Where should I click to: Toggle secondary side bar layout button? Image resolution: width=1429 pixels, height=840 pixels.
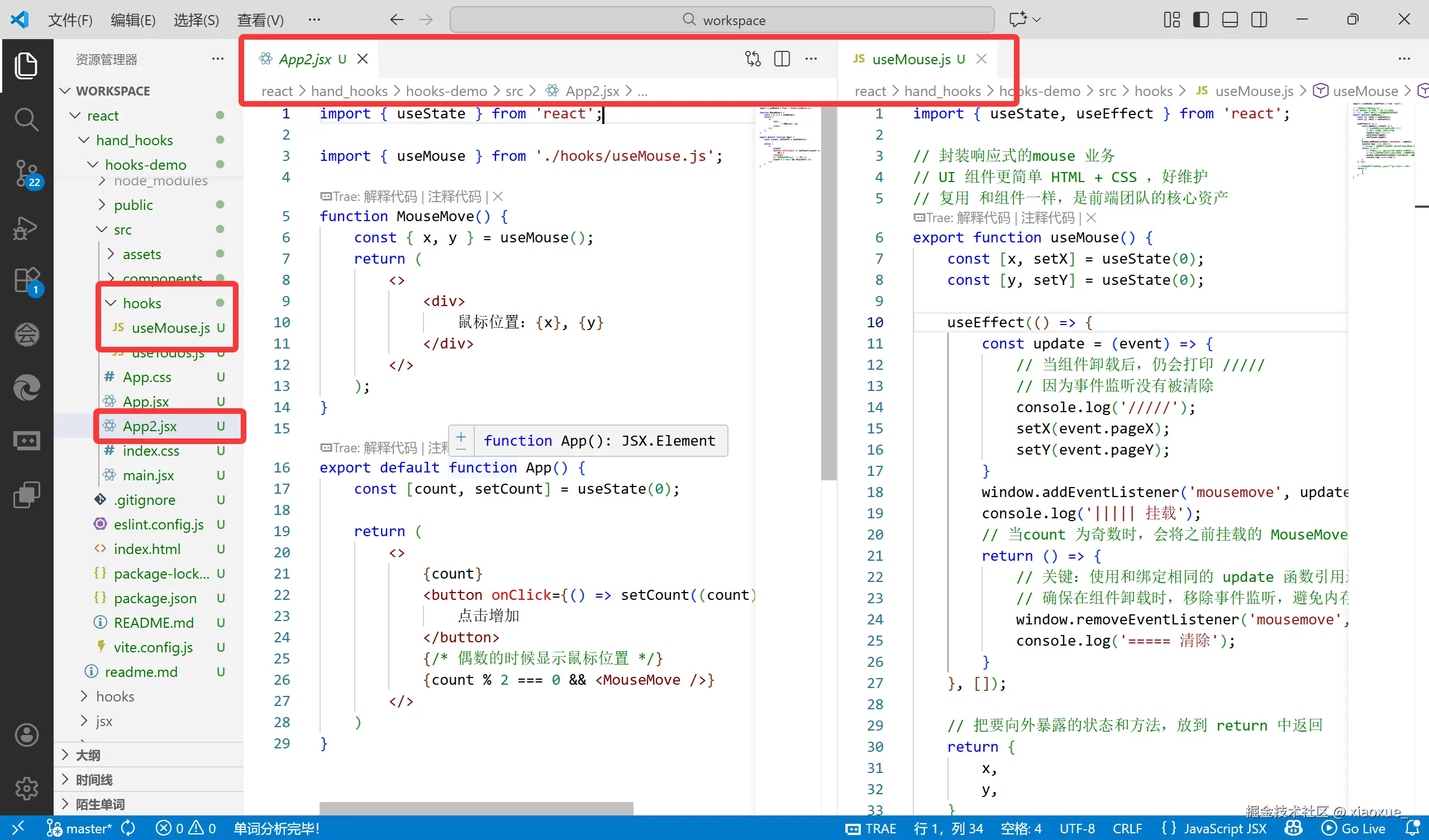tap(1259, 20)
